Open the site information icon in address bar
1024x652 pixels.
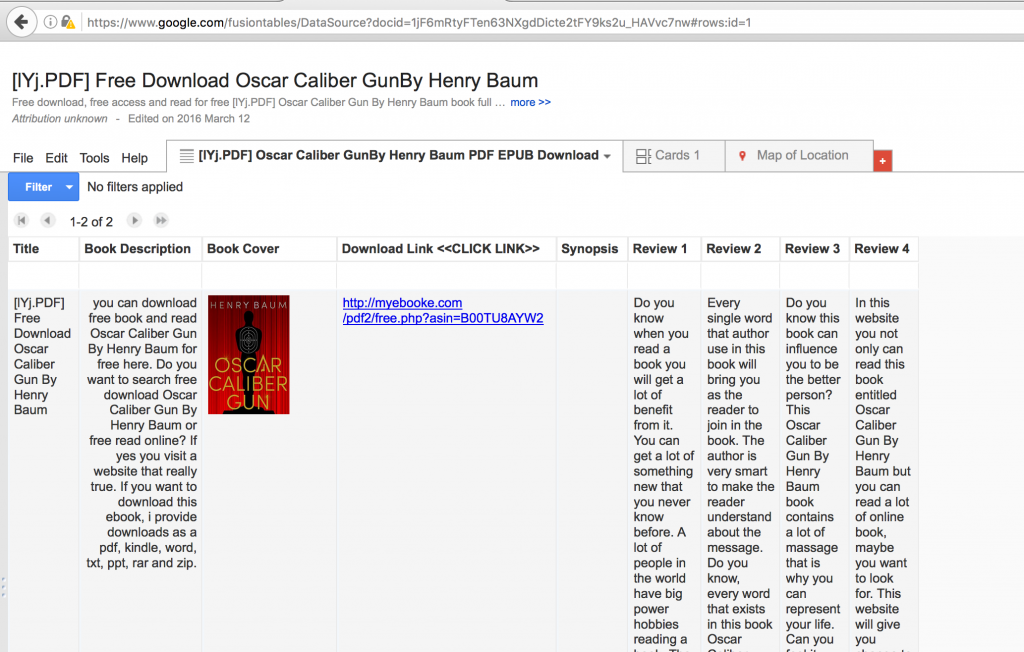(x=50, y=22)
